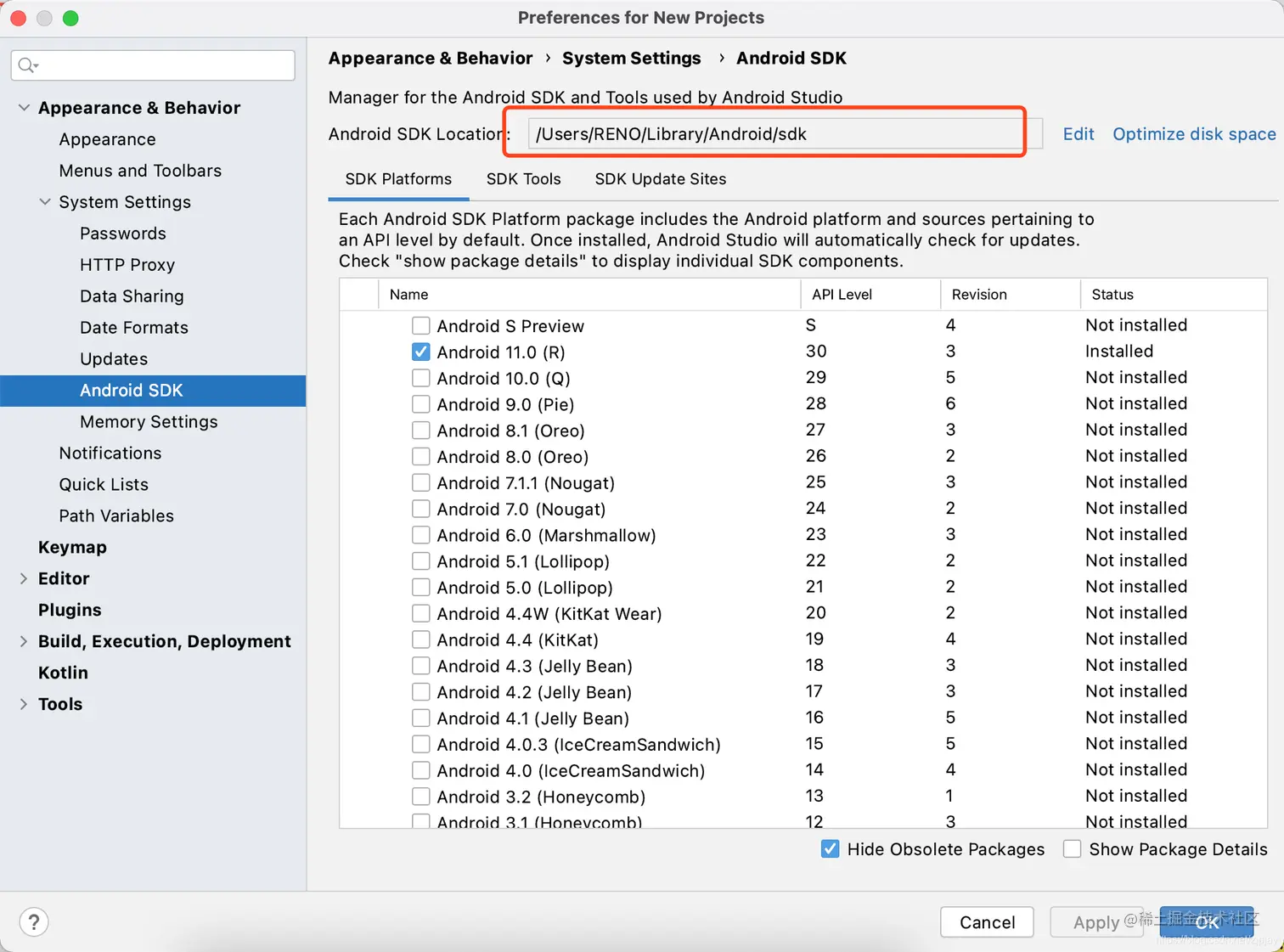Viewport: 1284px width, 952px height.
Task: Sort by the Revision column header
Action: pyautogui.click(x=1011, y=295)
